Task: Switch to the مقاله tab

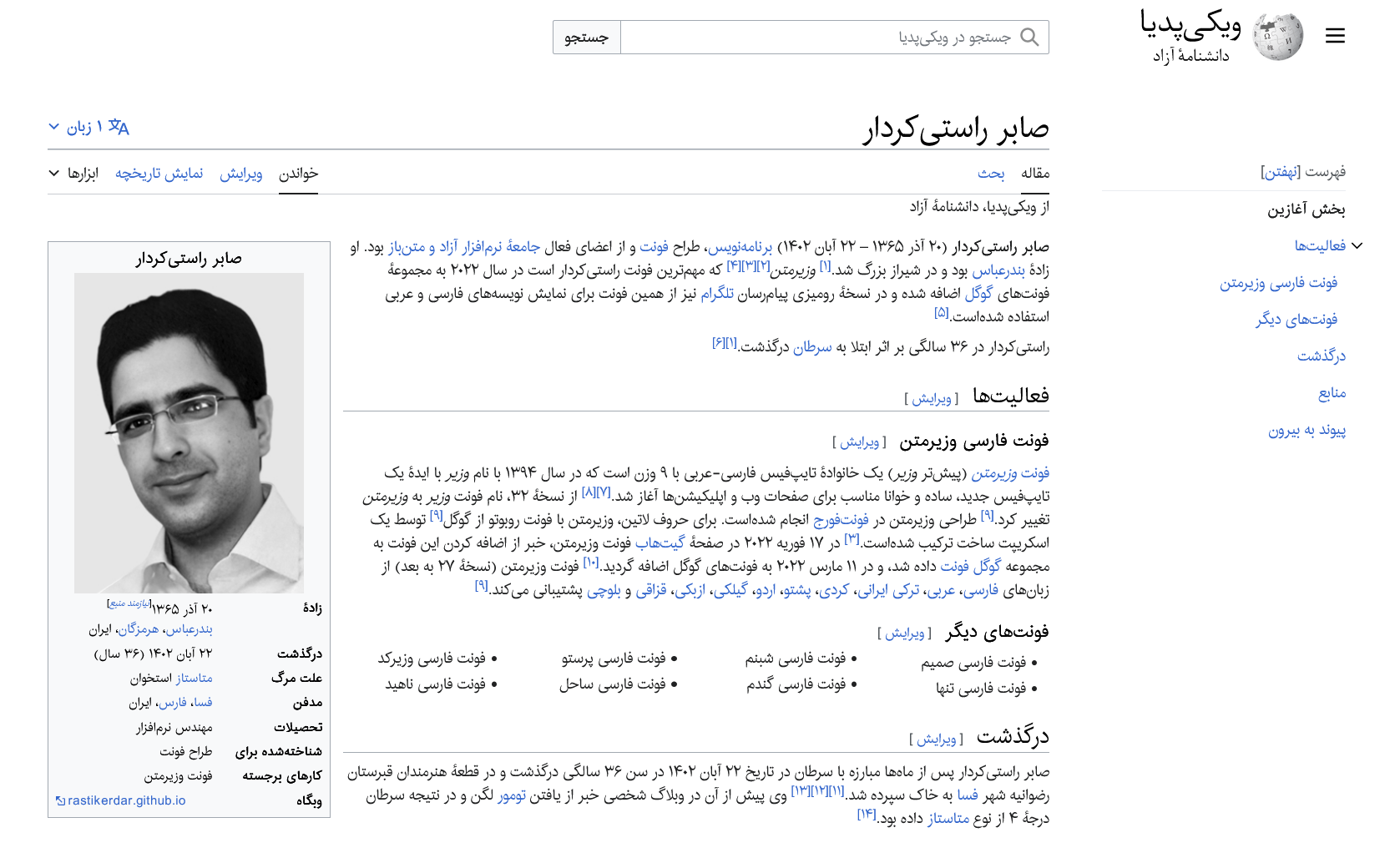Action: pos(1035,174)
